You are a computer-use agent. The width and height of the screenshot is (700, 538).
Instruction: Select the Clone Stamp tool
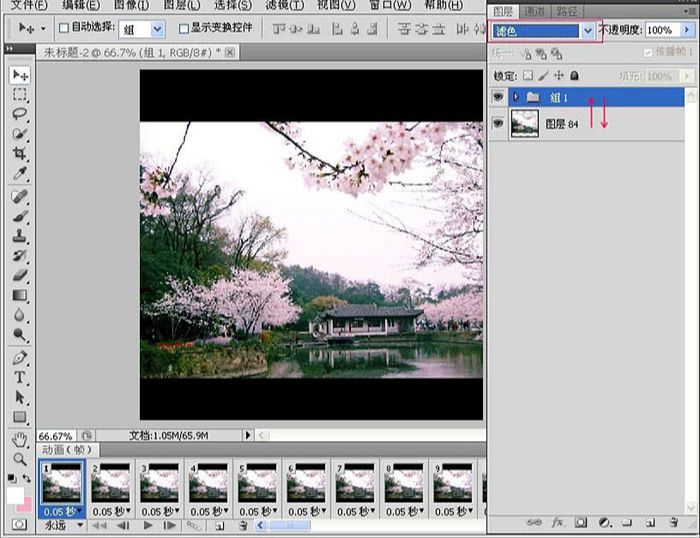20,236
